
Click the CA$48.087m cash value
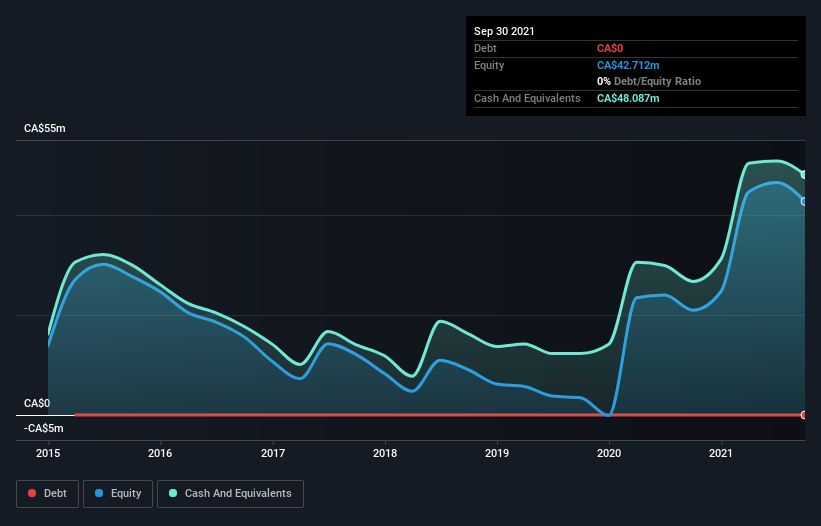tap(628, 98)
